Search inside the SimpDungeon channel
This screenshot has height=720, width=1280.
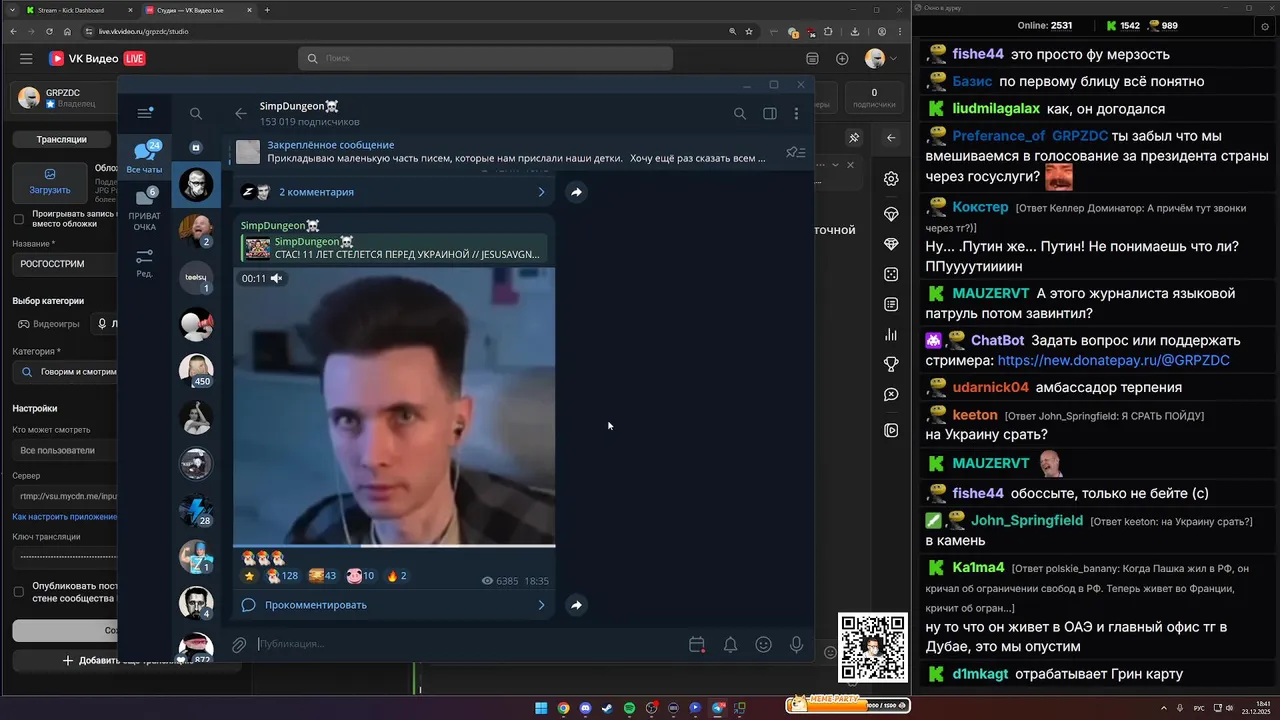(740, 114)
